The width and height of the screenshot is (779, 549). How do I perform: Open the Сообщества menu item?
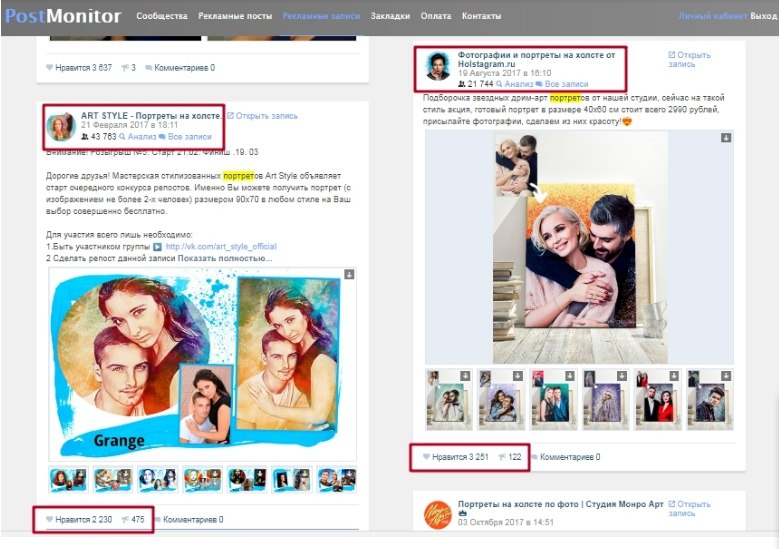click(x=162, y=16)
